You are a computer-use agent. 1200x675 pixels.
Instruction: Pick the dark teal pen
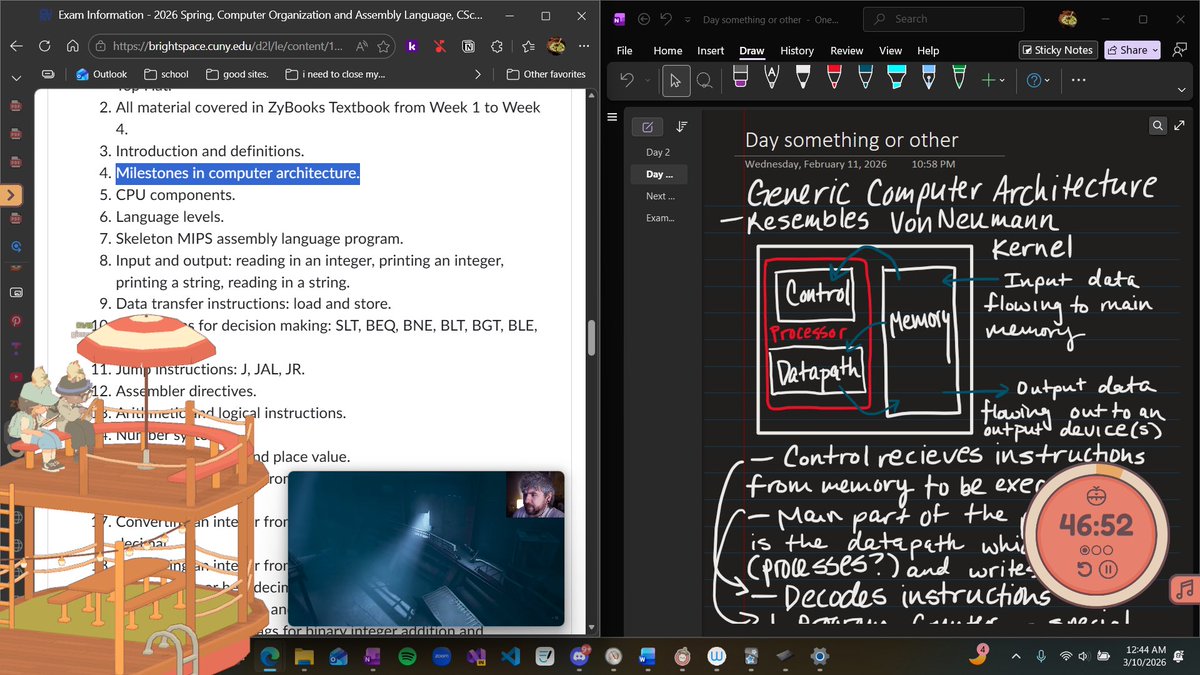point(864,79)
